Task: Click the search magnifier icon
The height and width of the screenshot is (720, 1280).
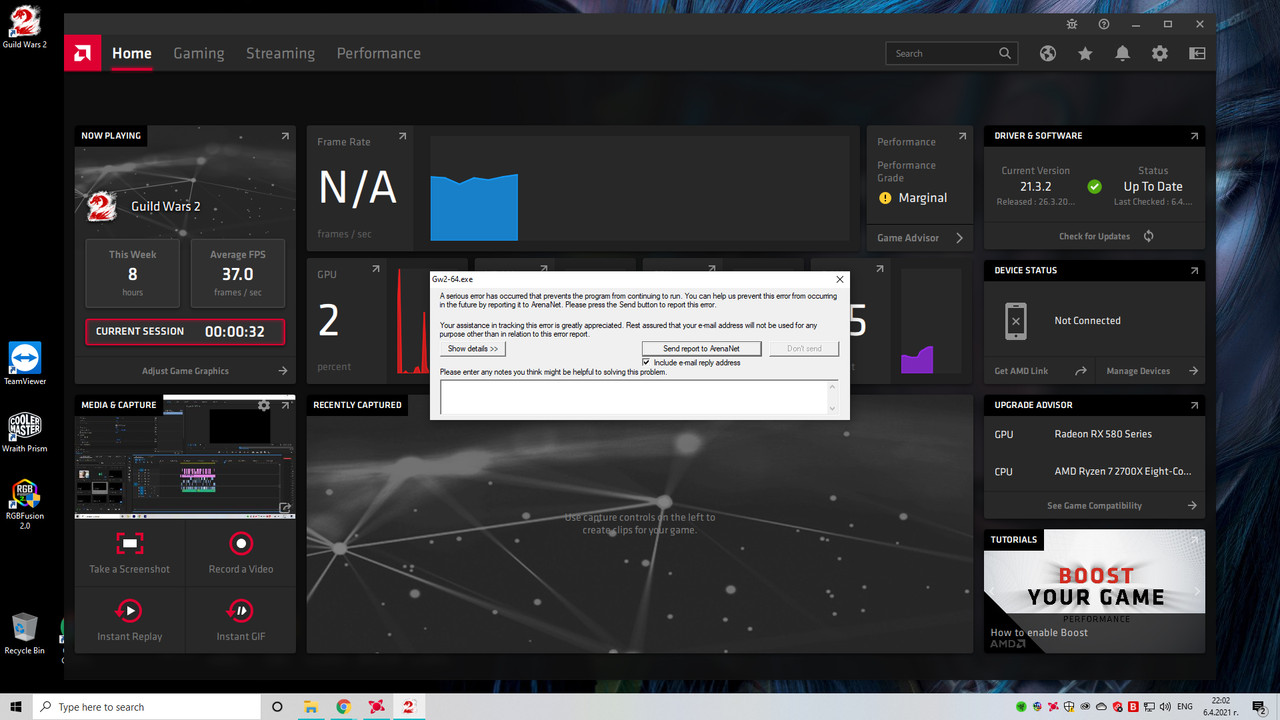Action: tap(1005, 53)
